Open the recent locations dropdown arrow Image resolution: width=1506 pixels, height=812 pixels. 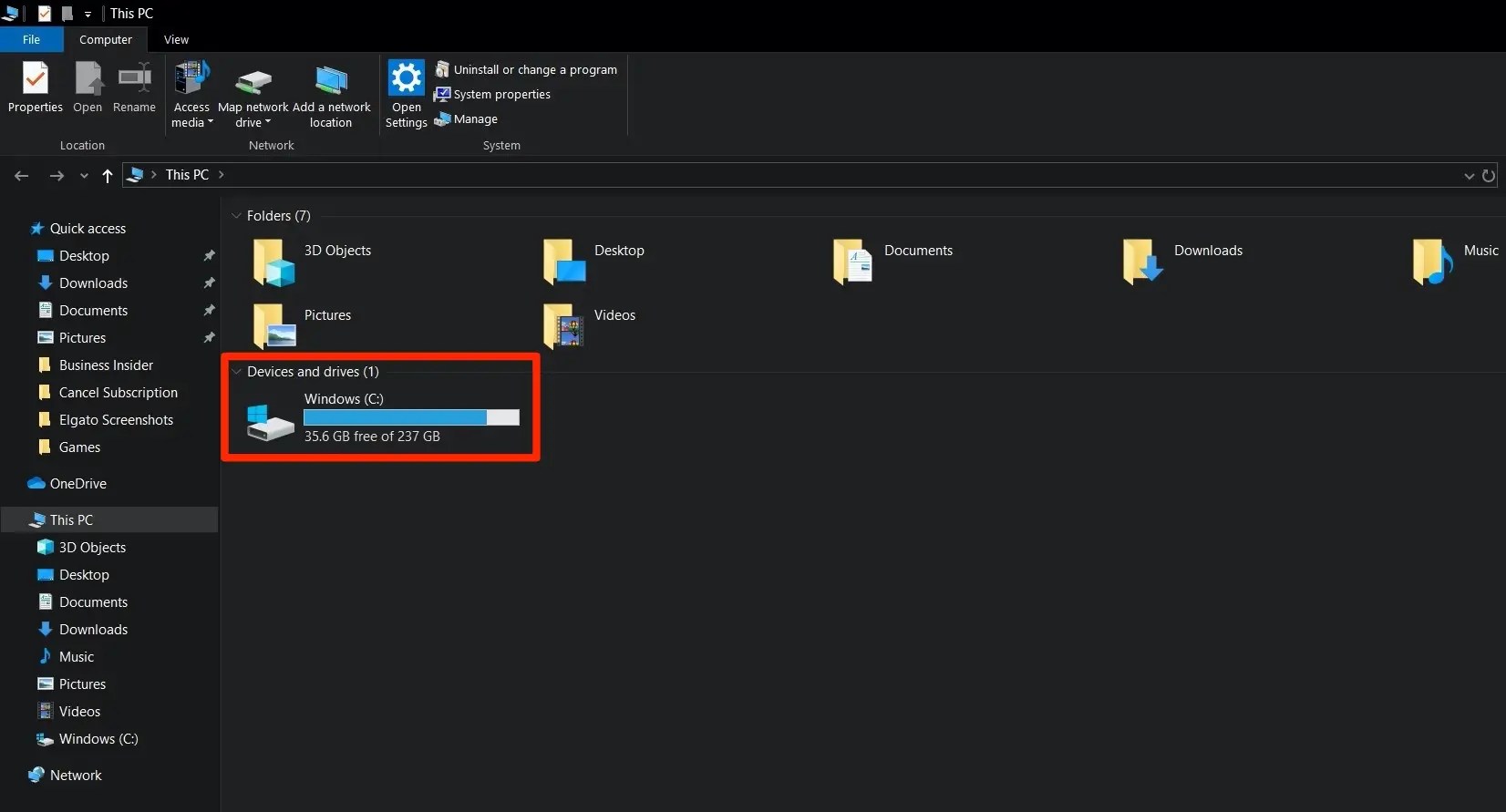click(84, 176)
